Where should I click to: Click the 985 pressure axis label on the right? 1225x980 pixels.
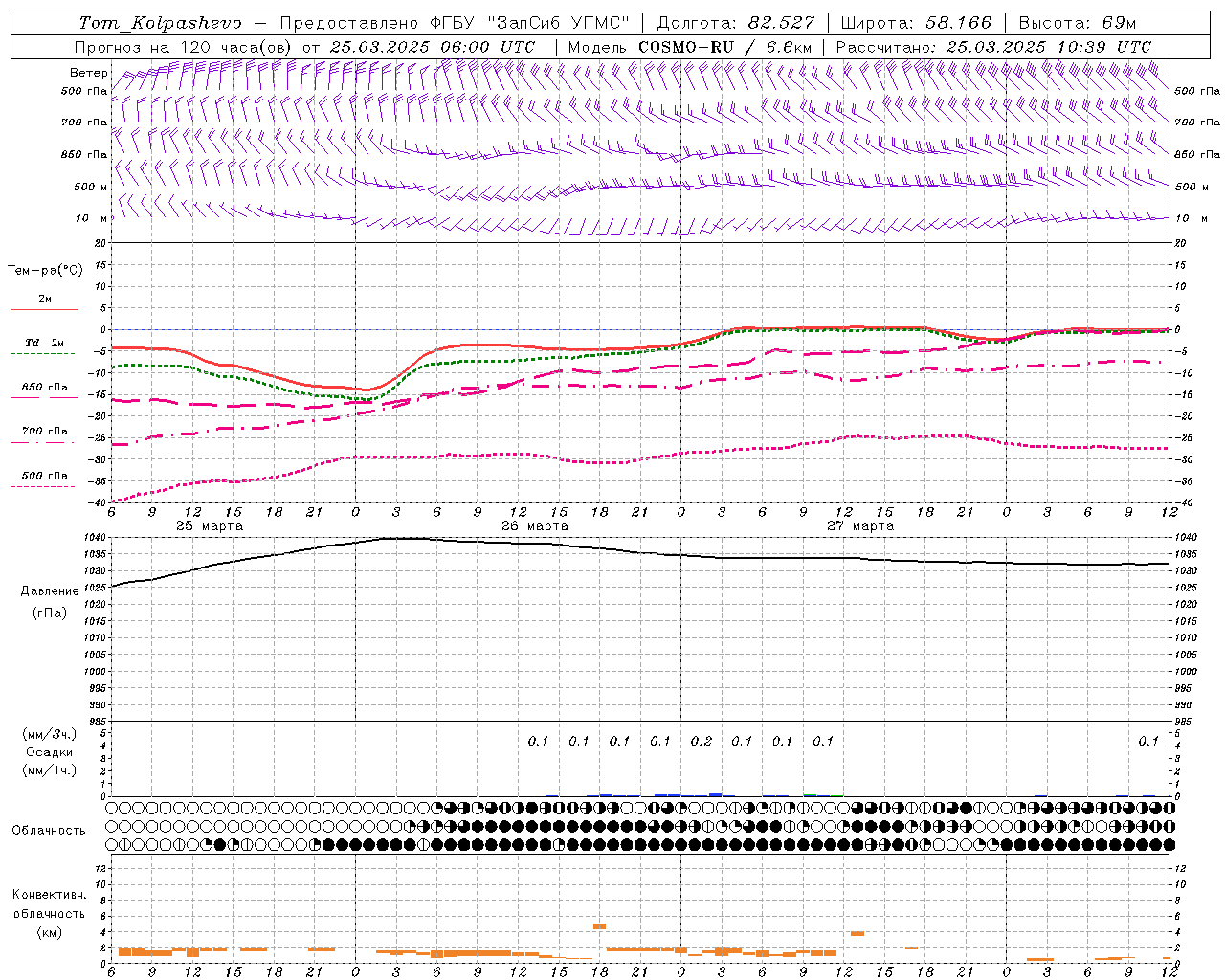[1184, 722]
